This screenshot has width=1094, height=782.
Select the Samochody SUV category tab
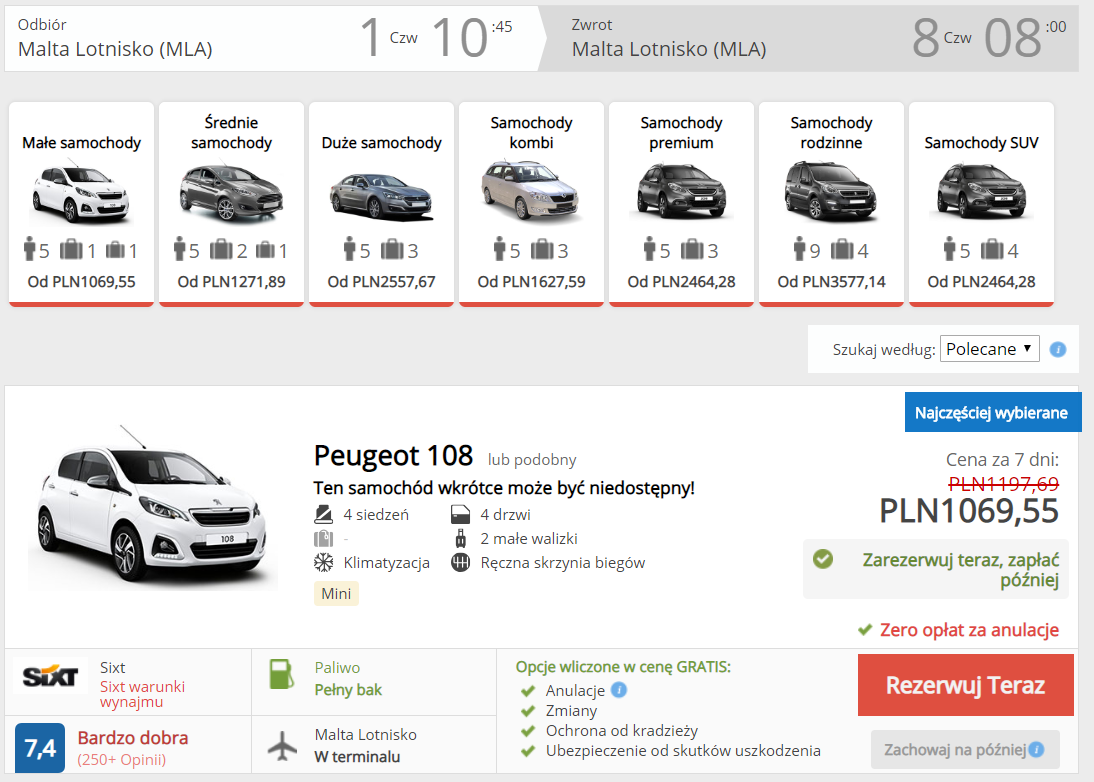[981, 204]
